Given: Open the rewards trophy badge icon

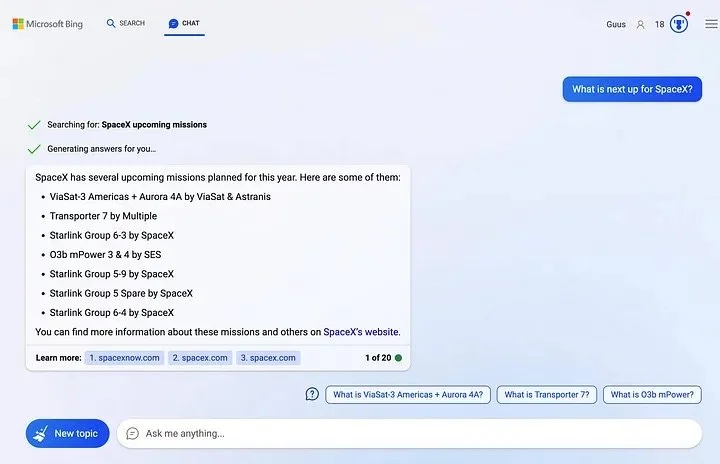Looking at the screenshot, I should click(679, 24).
